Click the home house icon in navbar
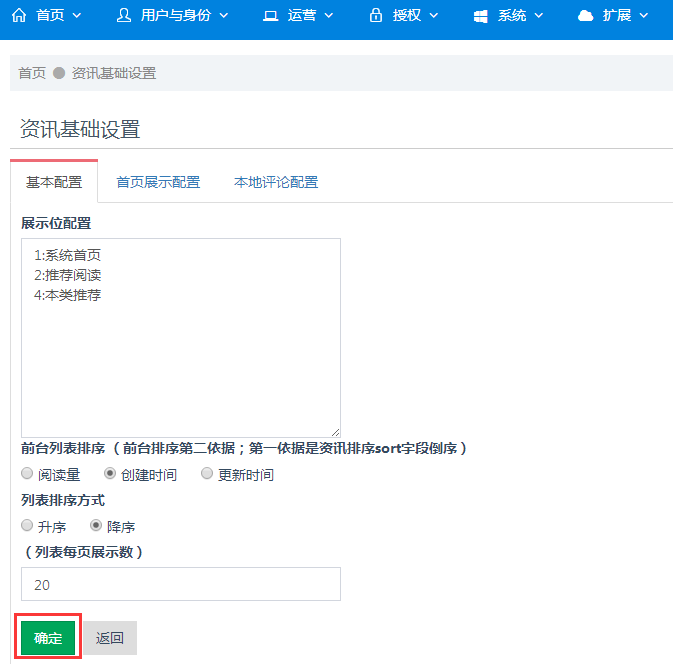The width and height of the screenshot is (673, 664). [x=19, y=15]
